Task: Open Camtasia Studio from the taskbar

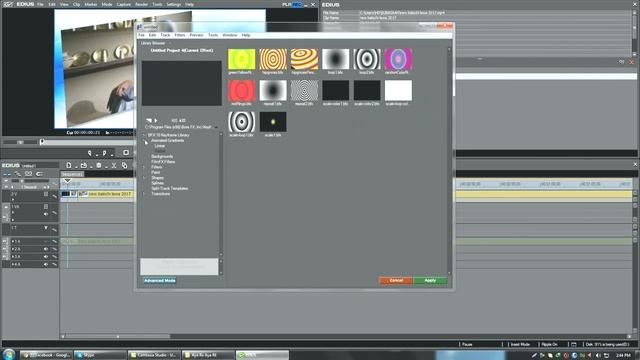Action: click(153, 355)
